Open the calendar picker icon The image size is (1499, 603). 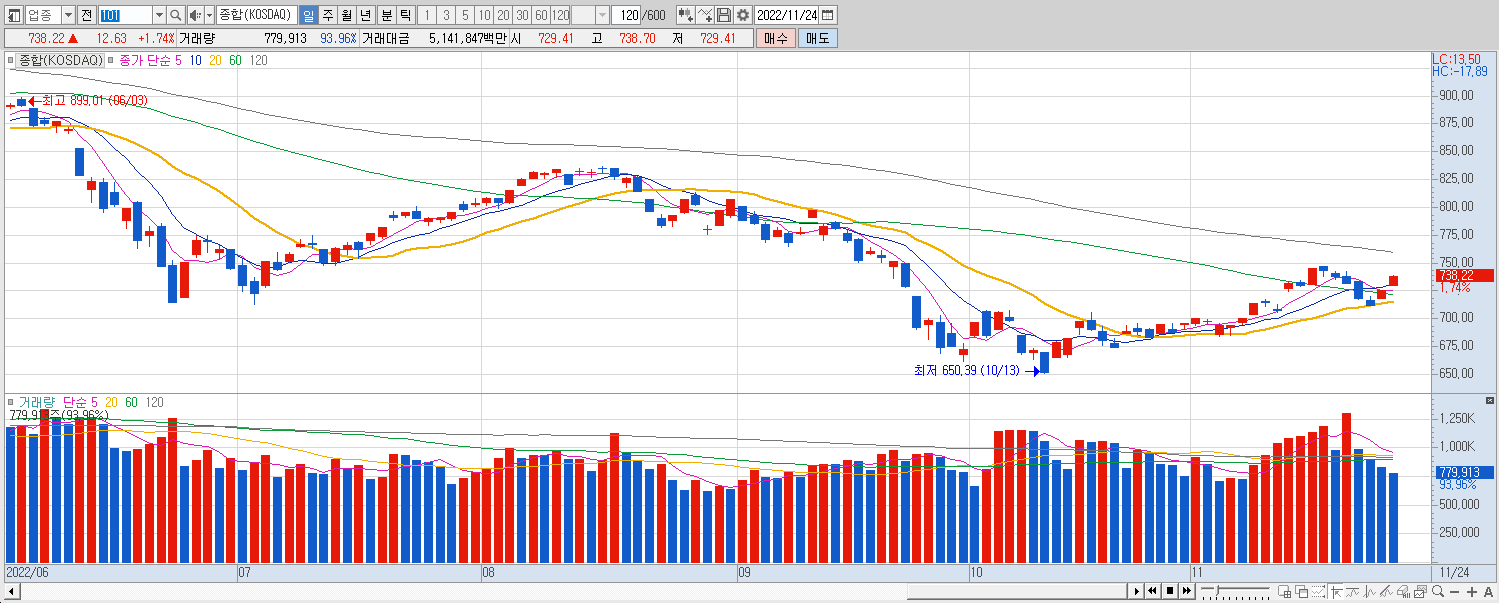pos(828,15)
